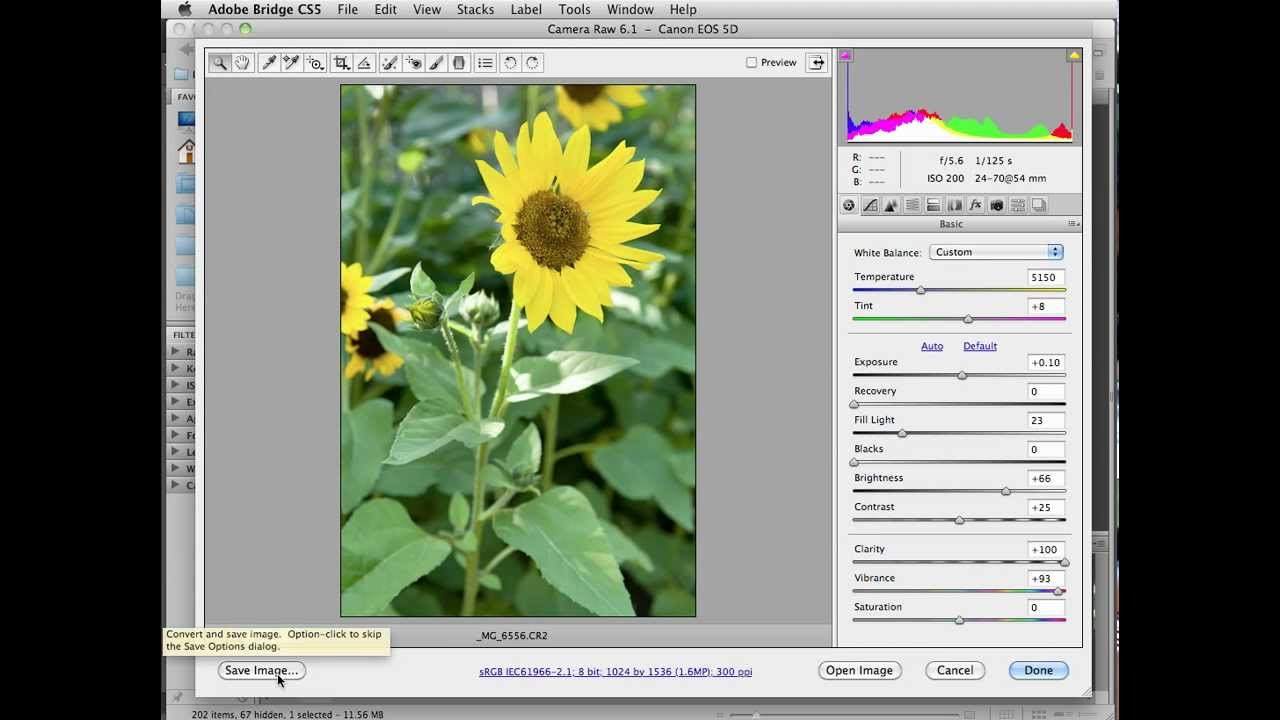Pick the White Balance eyedropper tool

pyautogui.click(x=268, y=63)
